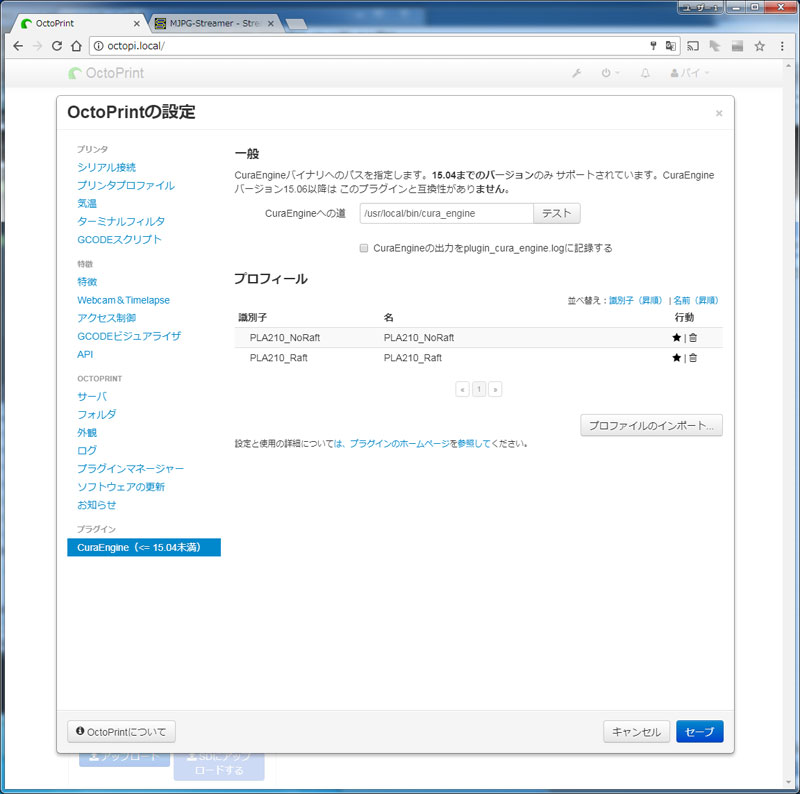Viewport: 800px width, 794px height.
Task: Focus the CuraEngine path input field
Action: (x=446, y=213)
